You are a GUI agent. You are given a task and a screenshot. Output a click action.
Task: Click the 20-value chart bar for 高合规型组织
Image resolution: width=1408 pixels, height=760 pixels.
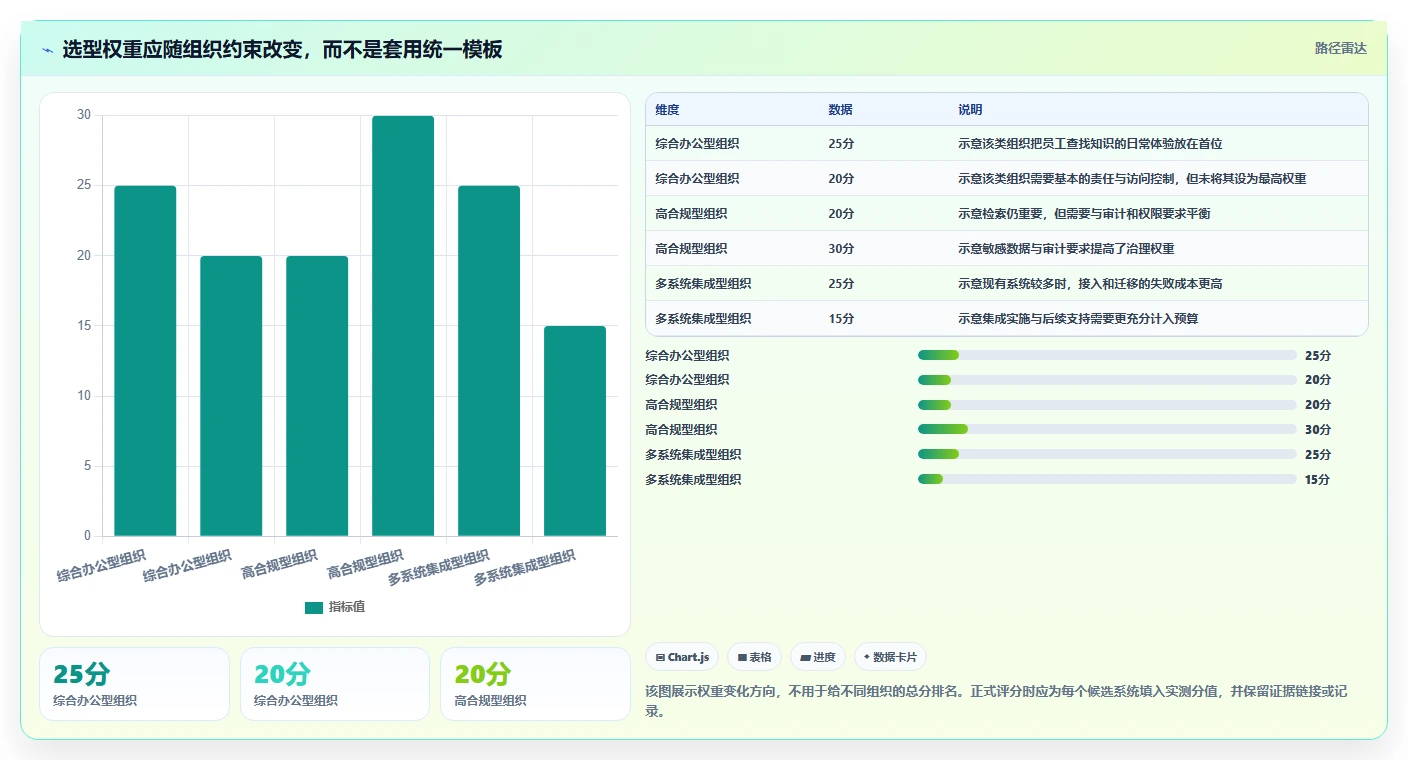317,396
